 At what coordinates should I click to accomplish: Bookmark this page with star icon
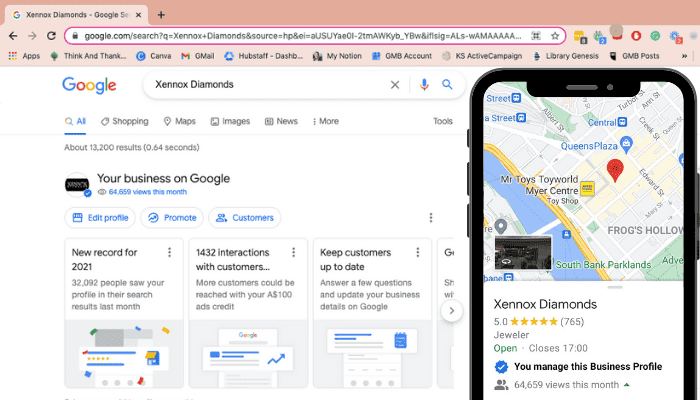(555, 36)
